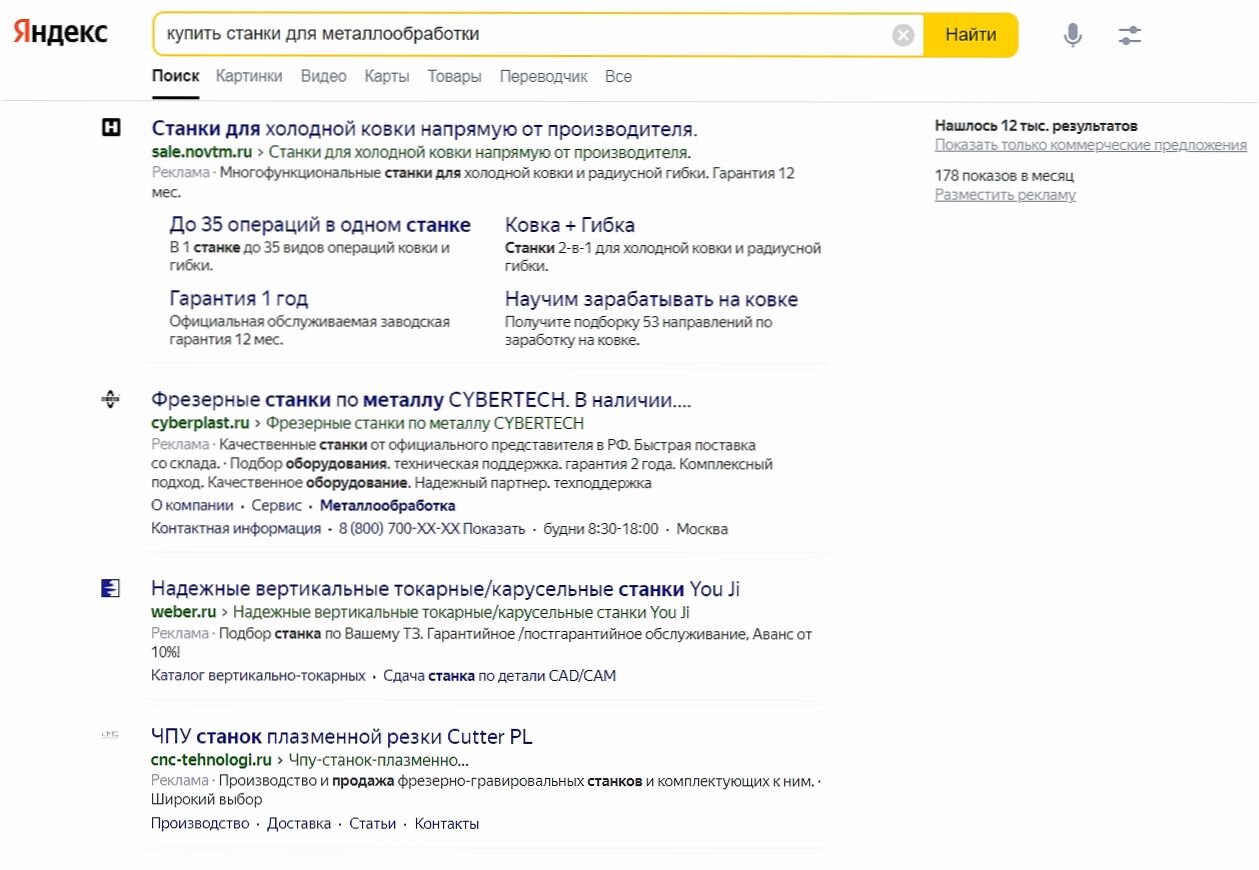Click the weber.ru site favicon

pos(111,588)
